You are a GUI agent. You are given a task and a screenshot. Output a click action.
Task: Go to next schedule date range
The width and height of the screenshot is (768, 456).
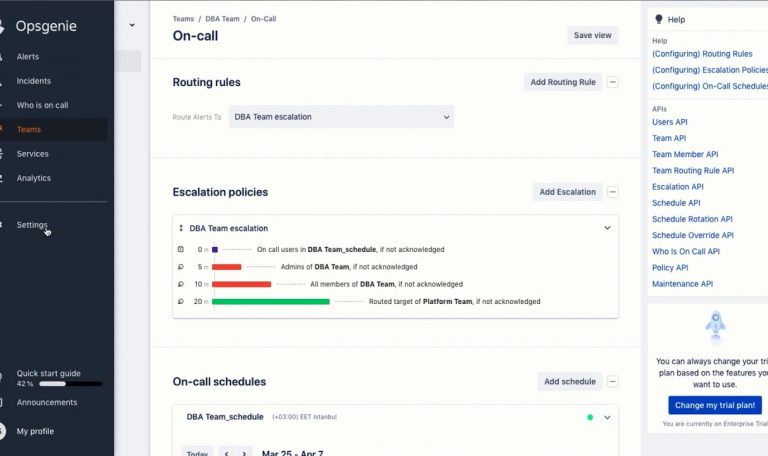(244, 454)
